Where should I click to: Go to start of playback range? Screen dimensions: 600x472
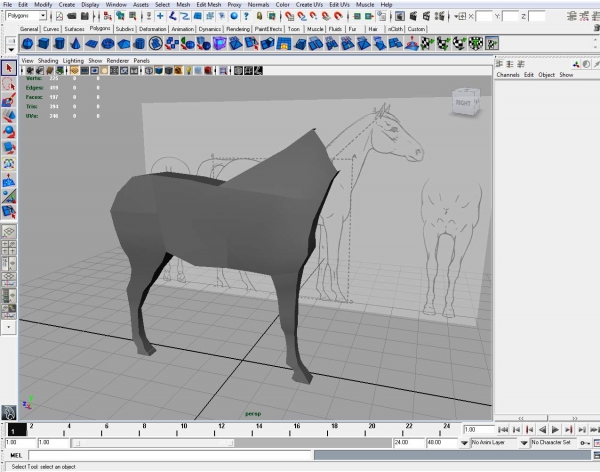tap(503, 430)
